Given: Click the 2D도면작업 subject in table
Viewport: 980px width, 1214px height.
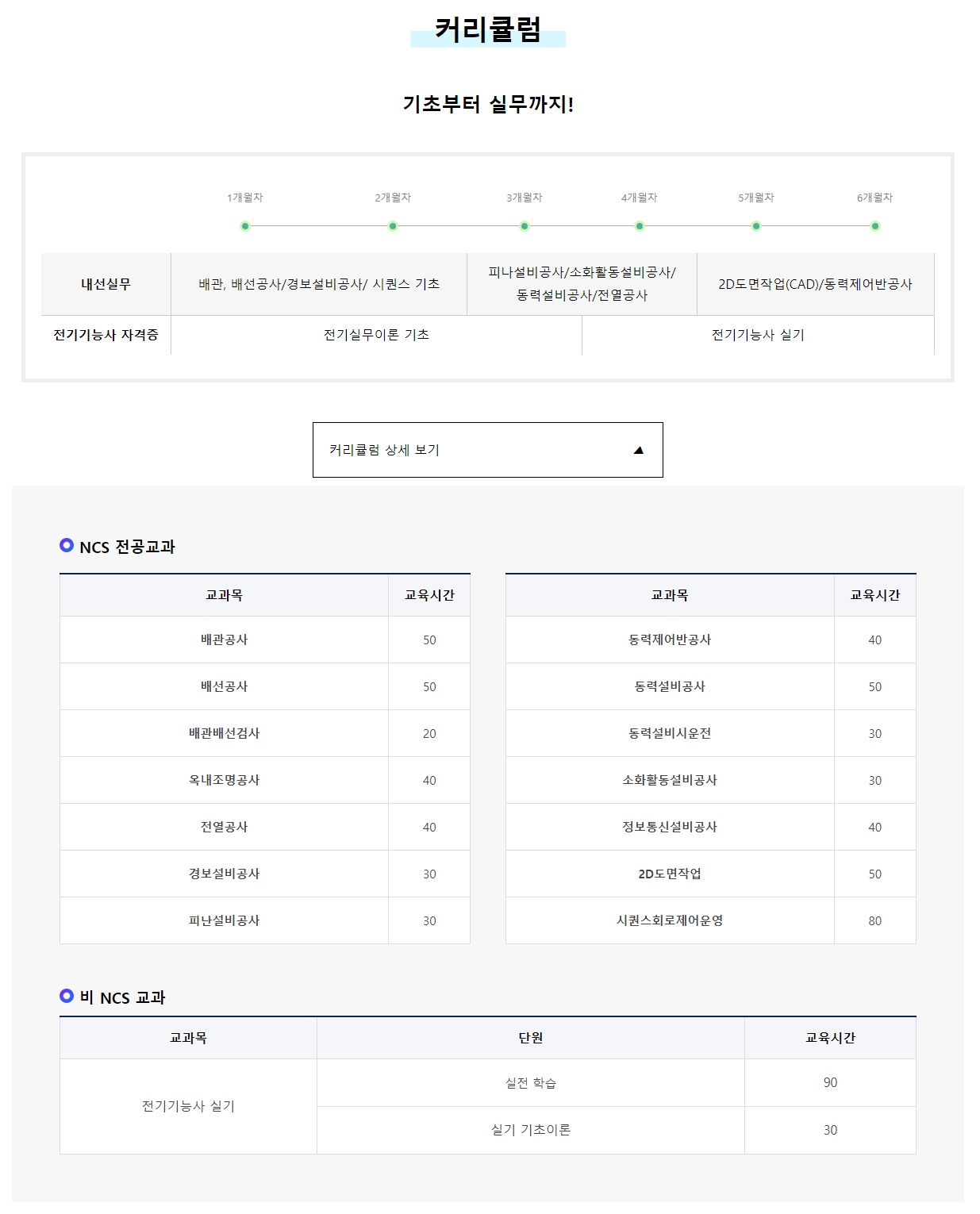Looking at the screenshot, I should pyautogui.click(x=670, y=874).
